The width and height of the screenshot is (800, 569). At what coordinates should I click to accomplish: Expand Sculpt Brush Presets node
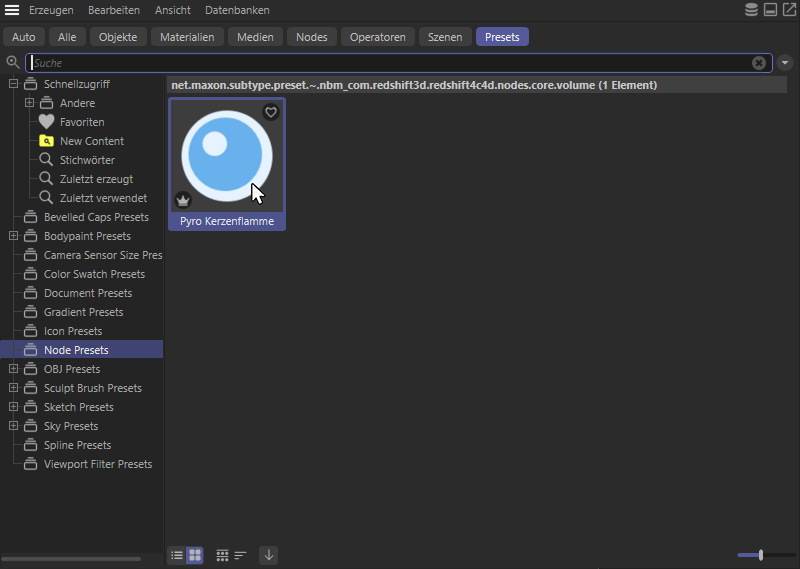14,388
